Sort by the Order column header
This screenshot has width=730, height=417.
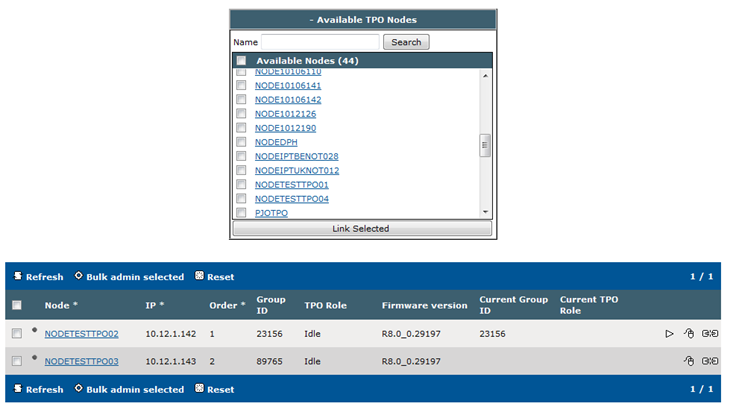coord(227,305)
